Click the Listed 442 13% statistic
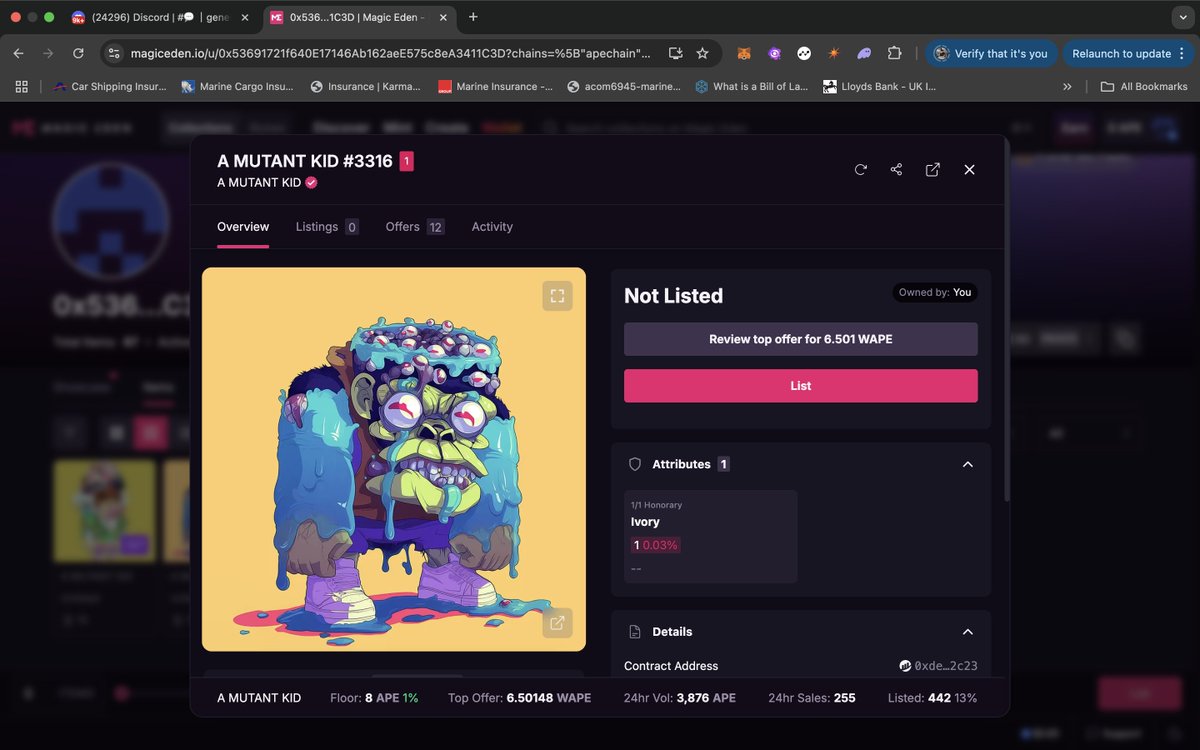 click(933, 698)
